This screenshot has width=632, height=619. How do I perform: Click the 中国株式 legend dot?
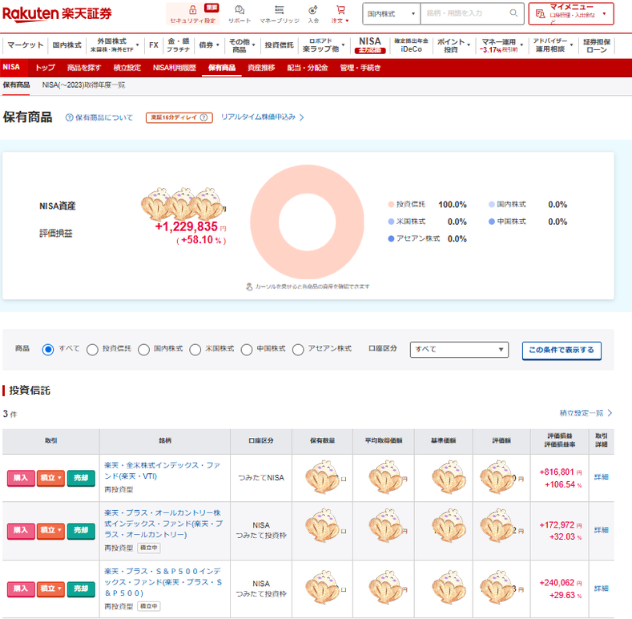click(491, 221)
